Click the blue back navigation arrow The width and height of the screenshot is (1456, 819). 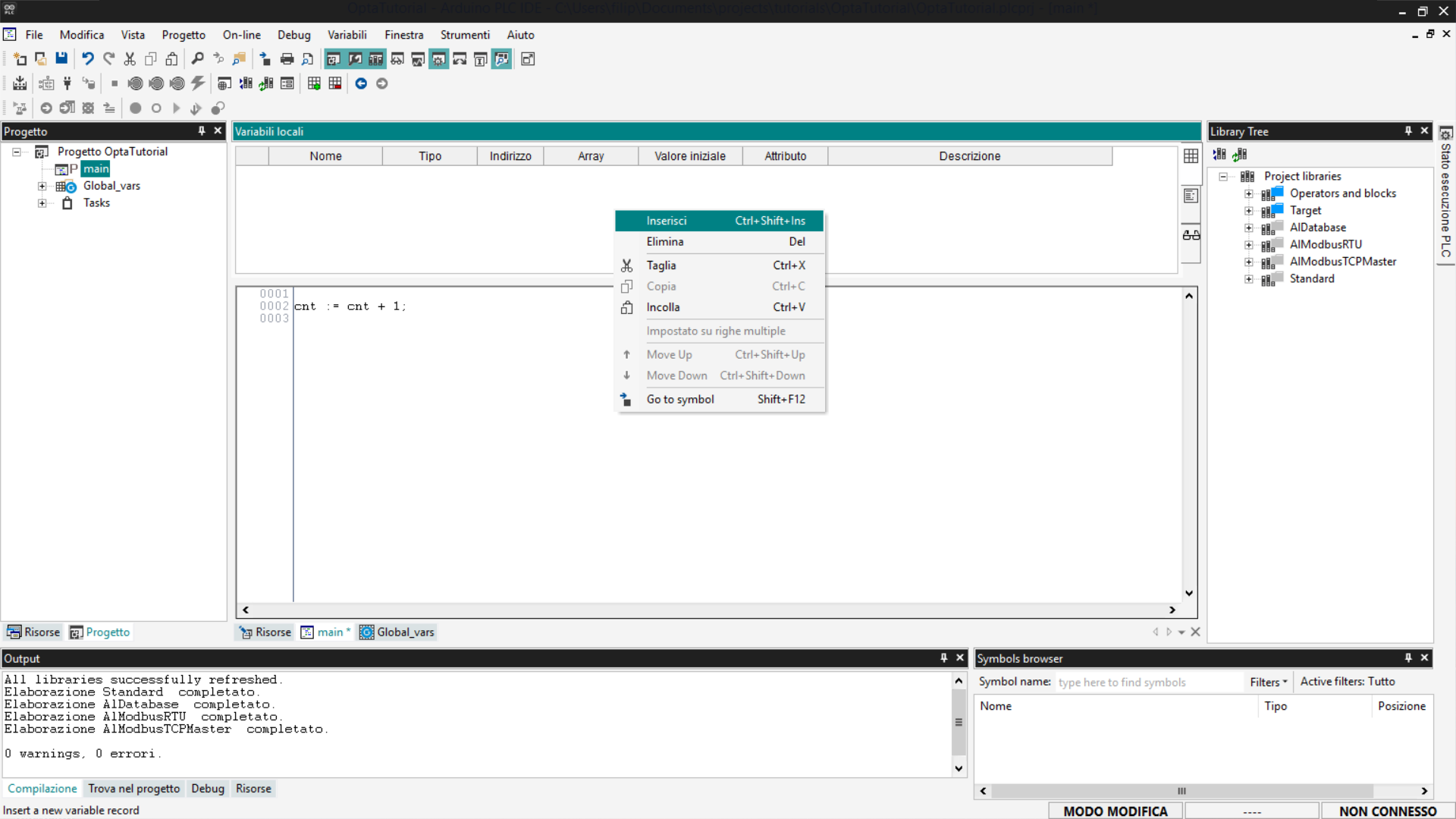pyautogui.click(x=361, y=83)
